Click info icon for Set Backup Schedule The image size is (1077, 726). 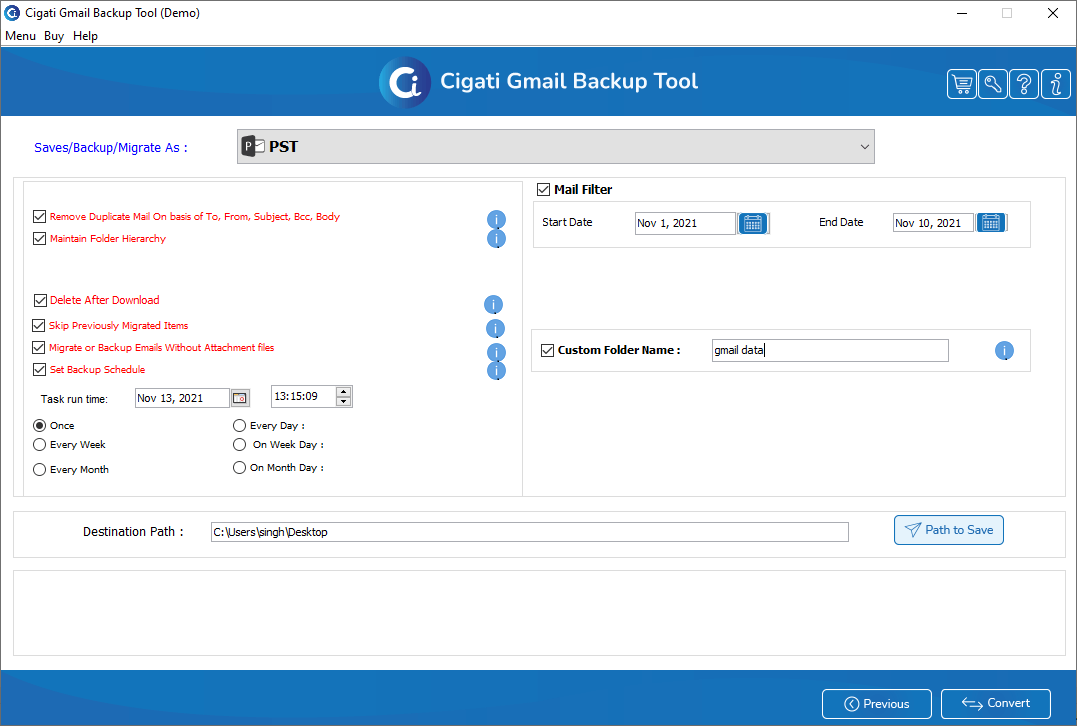(x=497, y=371)
